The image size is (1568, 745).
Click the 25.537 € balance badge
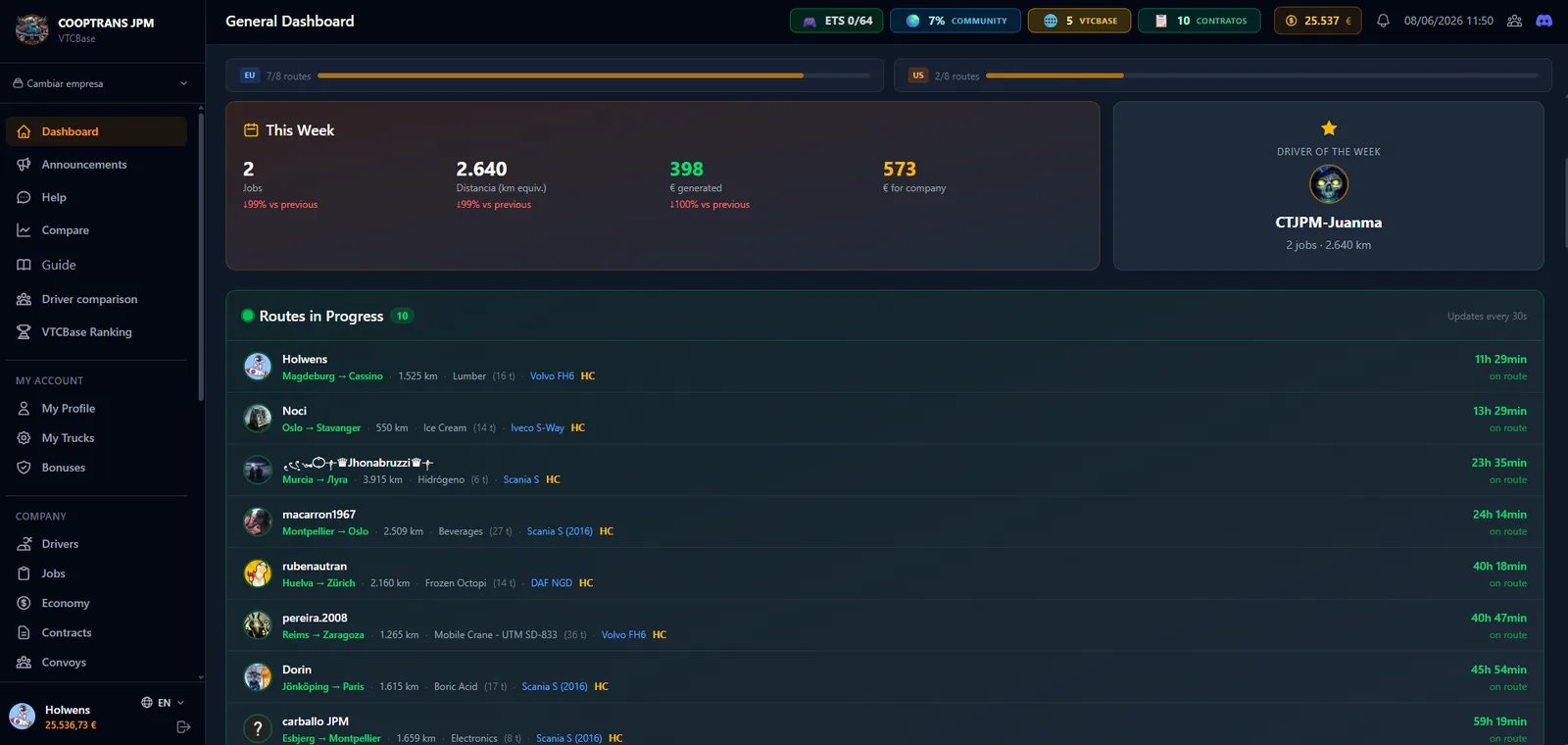[1318, 21]
